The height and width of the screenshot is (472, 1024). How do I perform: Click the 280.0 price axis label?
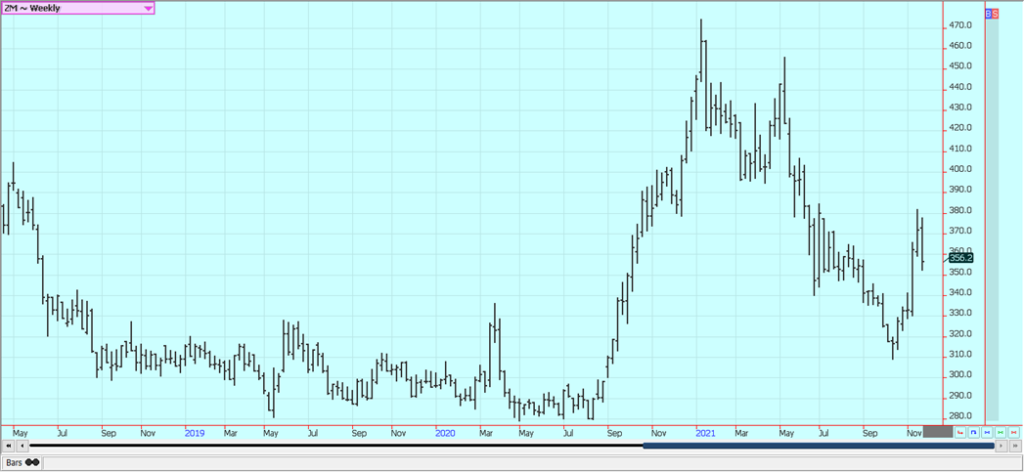tap(963, 416)
